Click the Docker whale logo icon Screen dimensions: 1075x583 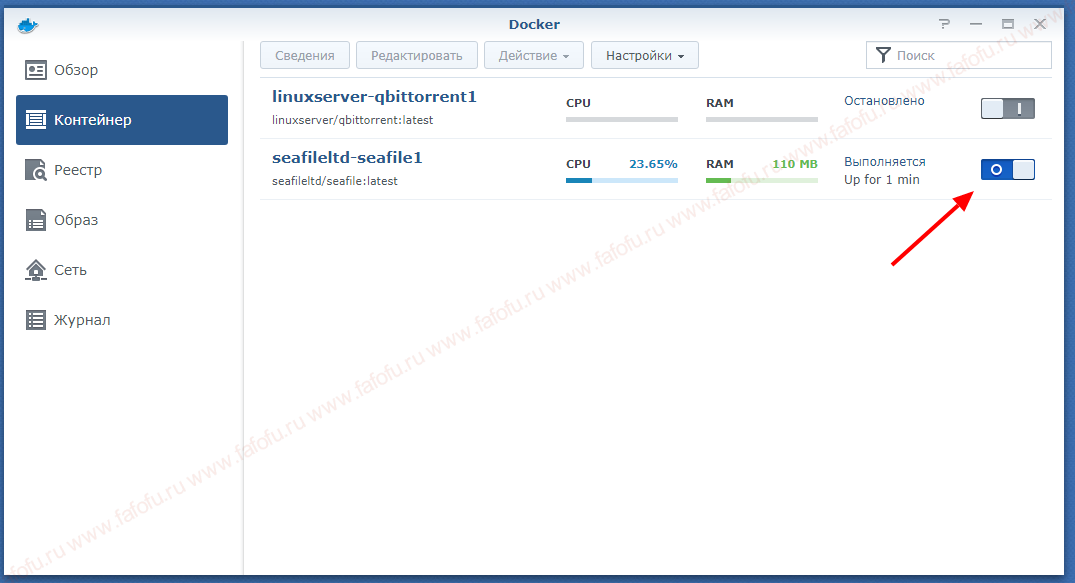(x=27, y=26)
